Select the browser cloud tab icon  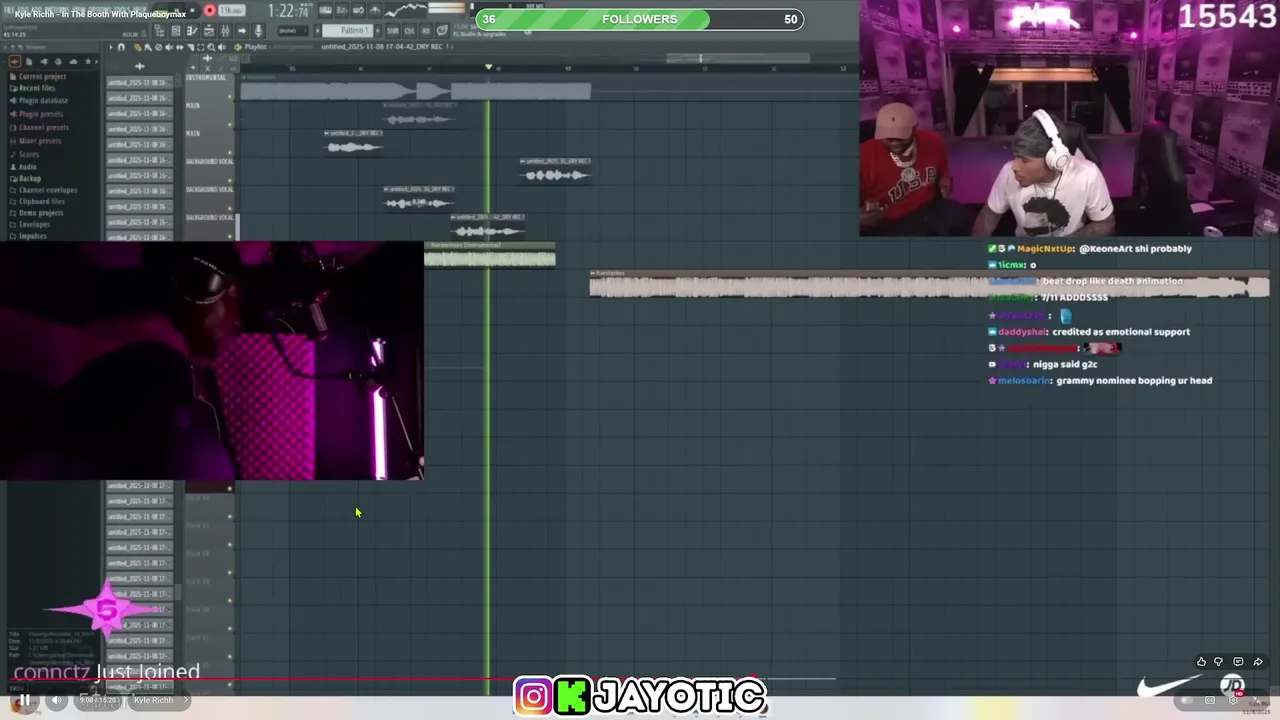click(x=73, y=61)
